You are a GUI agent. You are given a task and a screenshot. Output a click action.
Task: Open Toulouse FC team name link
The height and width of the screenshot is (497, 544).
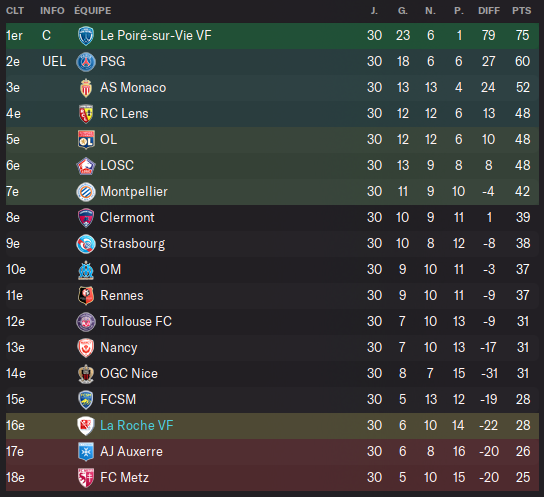coord(136,322)
